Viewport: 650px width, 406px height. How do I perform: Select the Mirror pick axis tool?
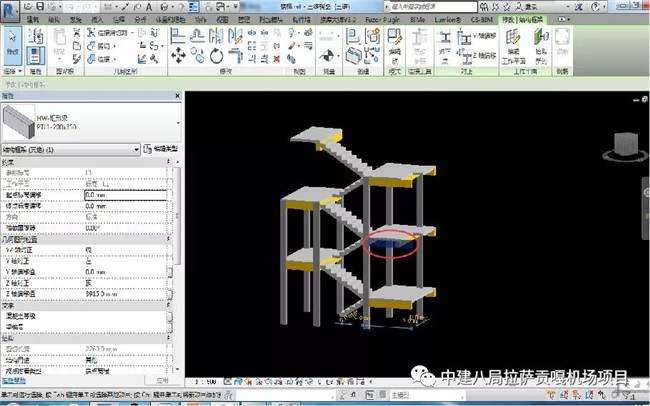coord(216,36)
